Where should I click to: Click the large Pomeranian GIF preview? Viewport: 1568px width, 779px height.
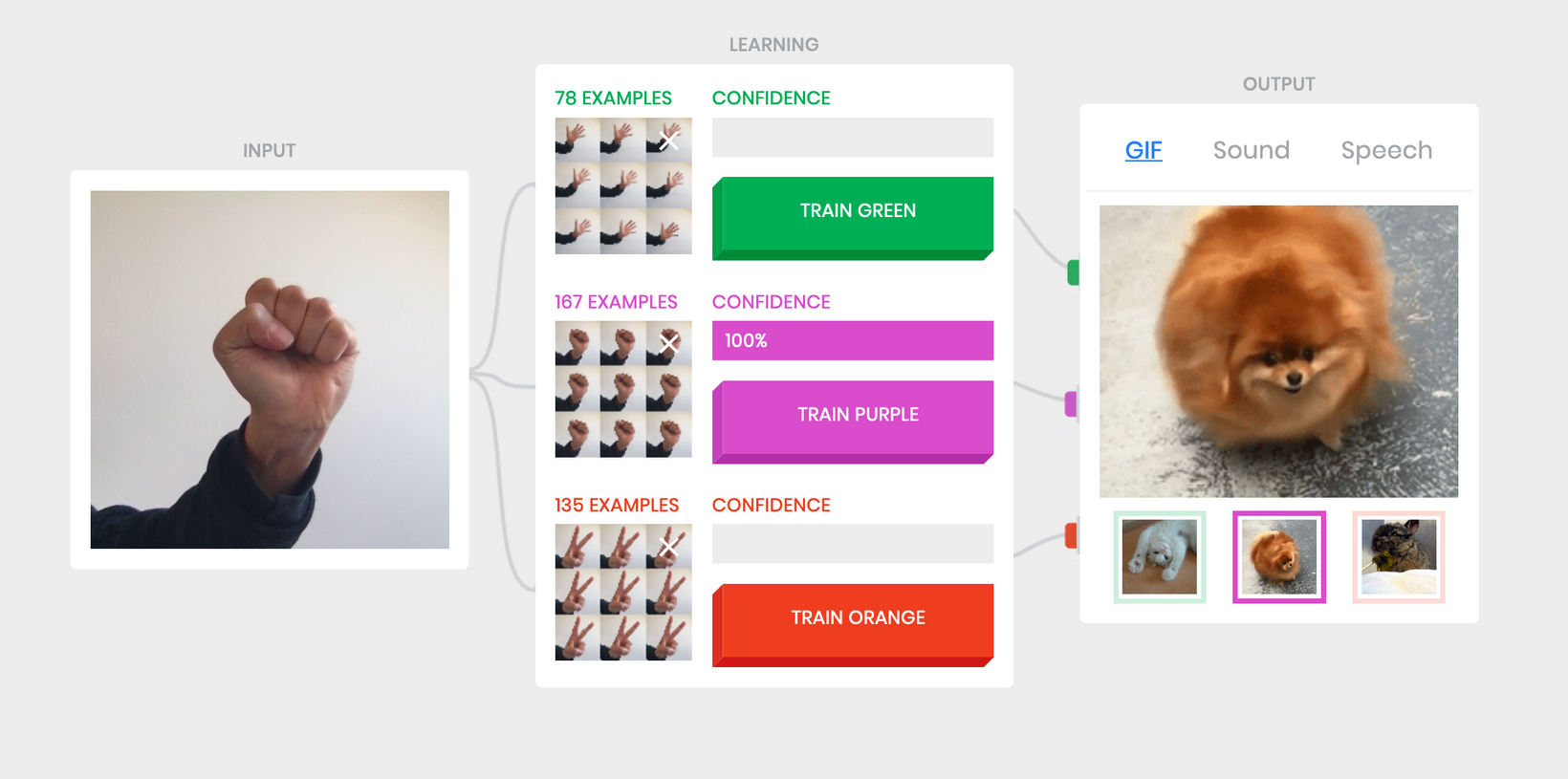click(1279, 351)
